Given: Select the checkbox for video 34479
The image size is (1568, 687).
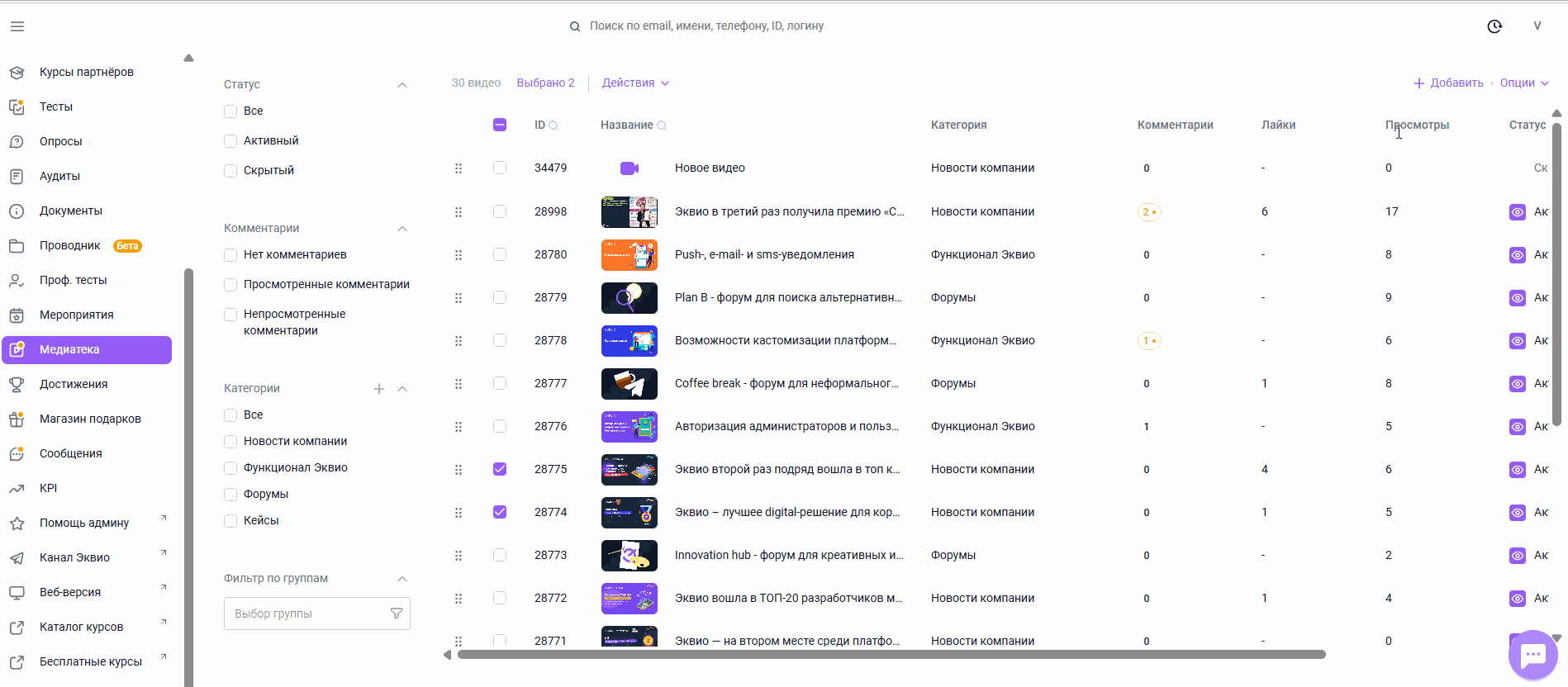Looking at the screenshot, I should pos(500,168).
